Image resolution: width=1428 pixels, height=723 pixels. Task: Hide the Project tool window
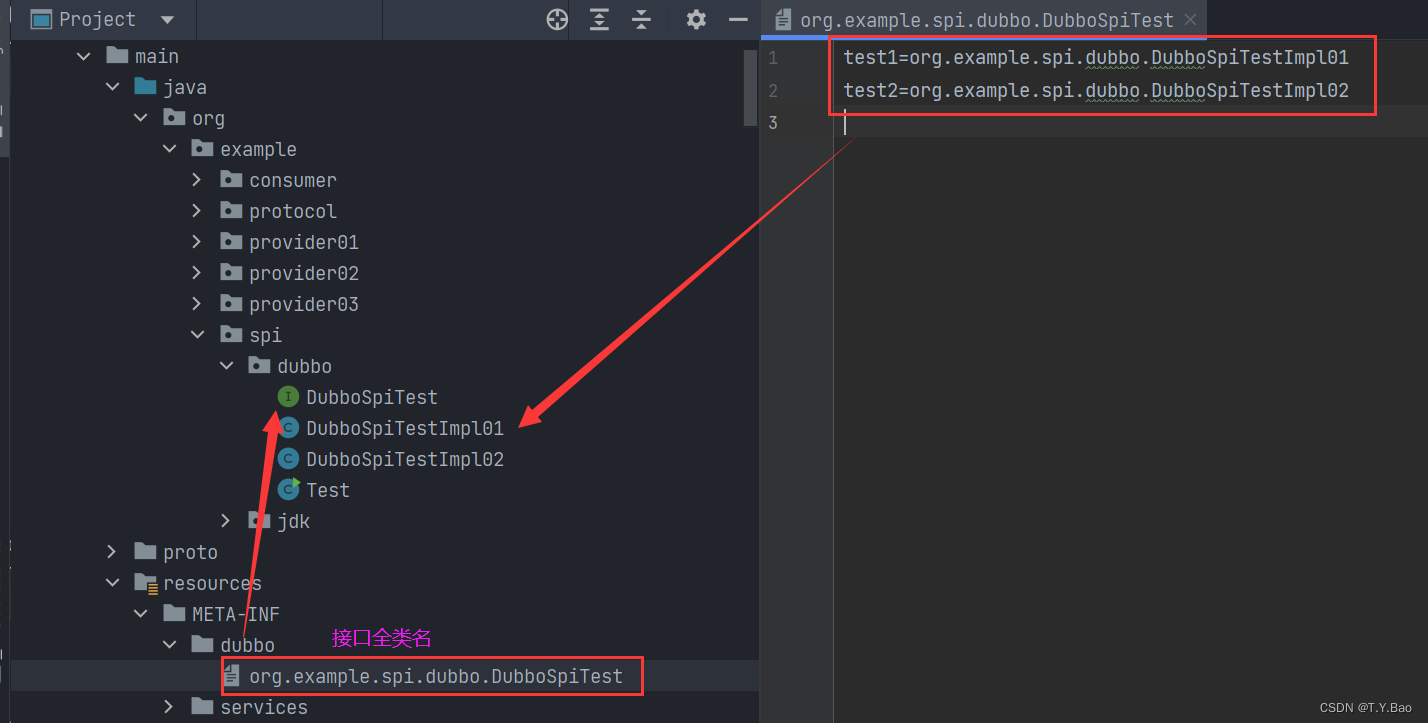pyautogui.click(x=738, y=19)
